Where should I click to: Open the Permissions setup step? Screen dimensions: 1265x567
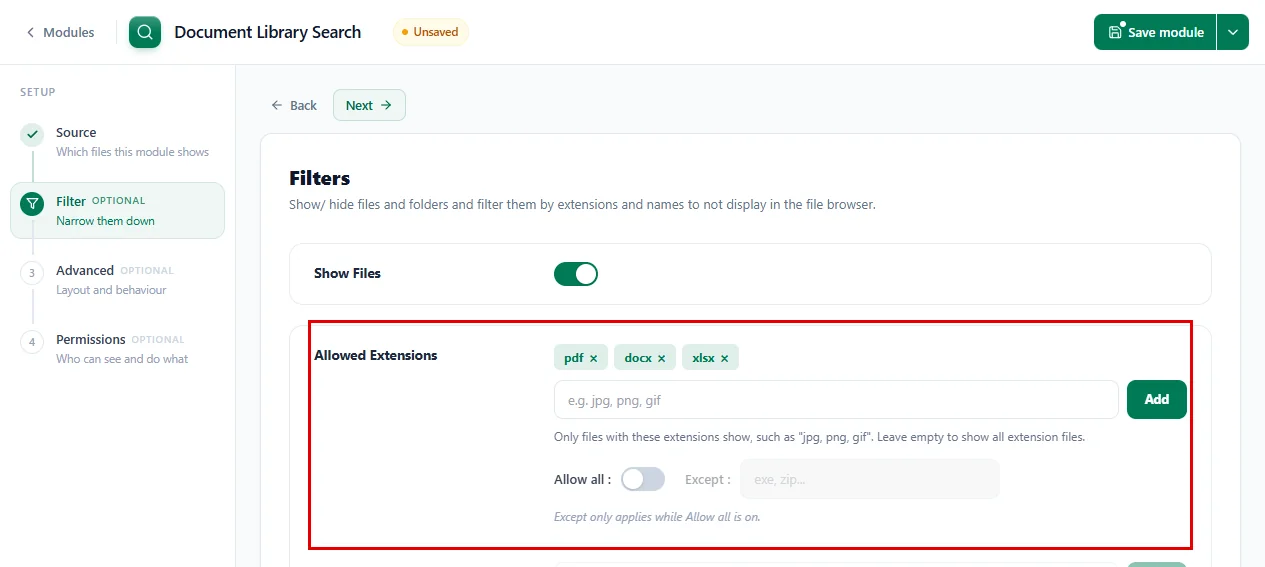coord(117,348)
